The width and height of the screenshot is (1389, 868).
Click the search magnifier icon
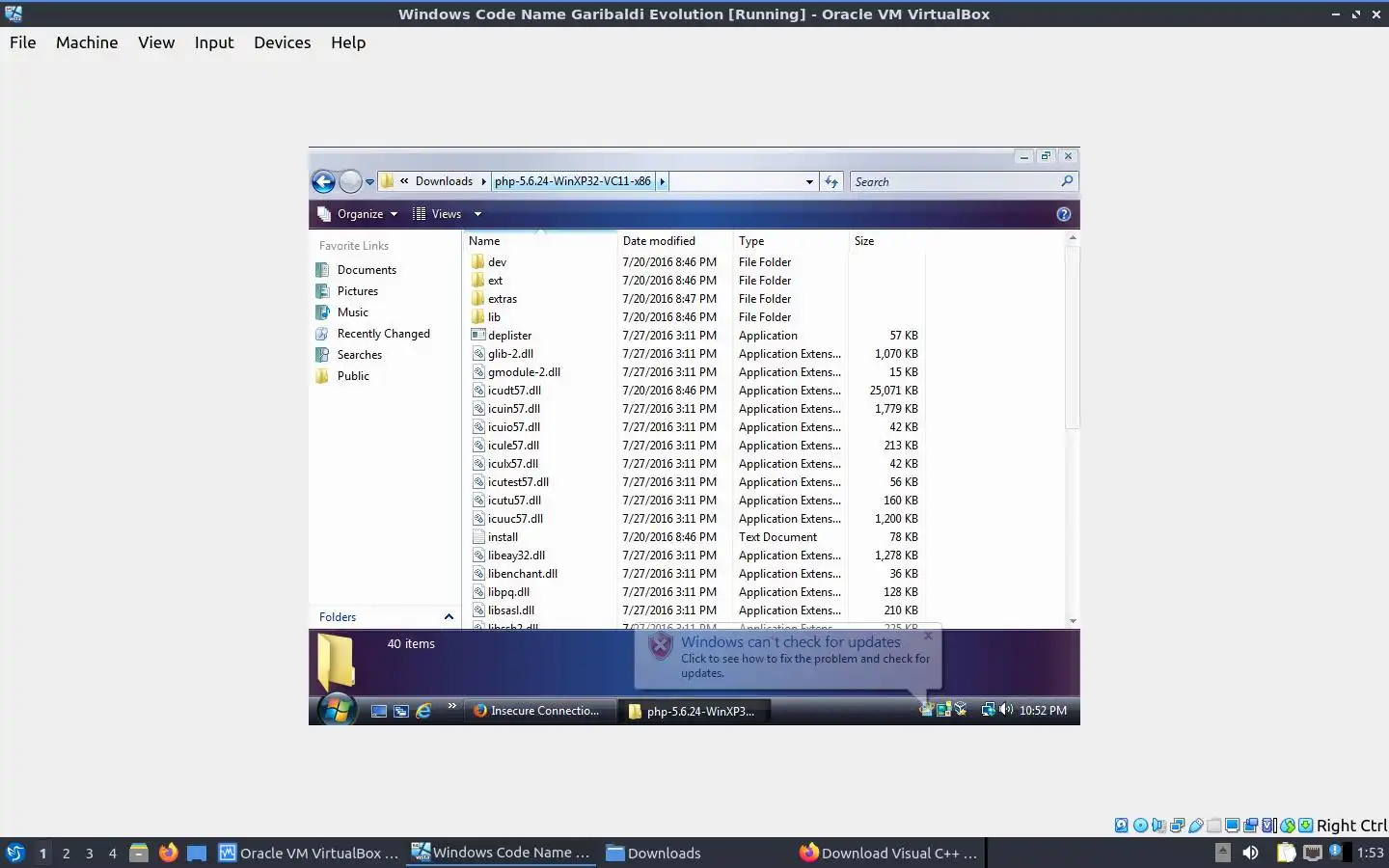click(1067, 181)
